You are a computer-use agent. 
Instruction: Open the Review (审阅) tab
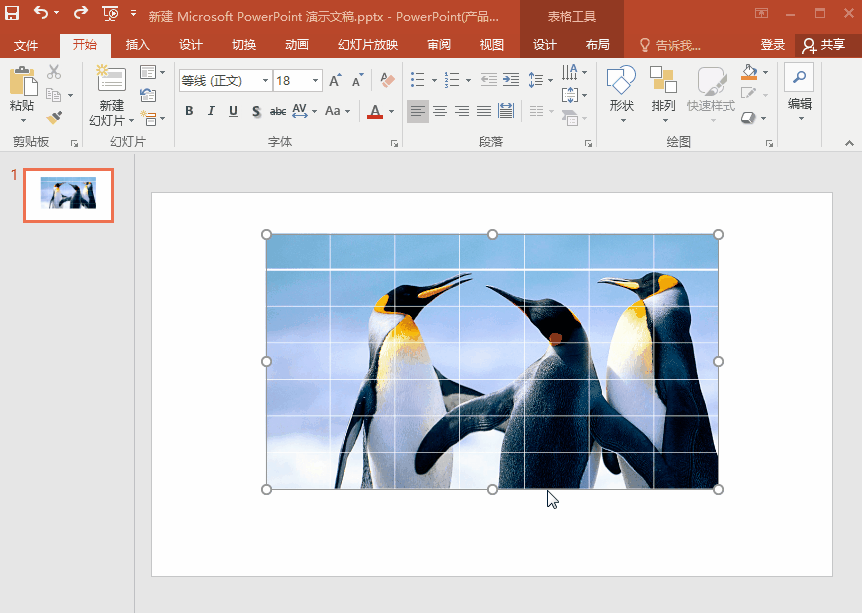coord(439,45)
